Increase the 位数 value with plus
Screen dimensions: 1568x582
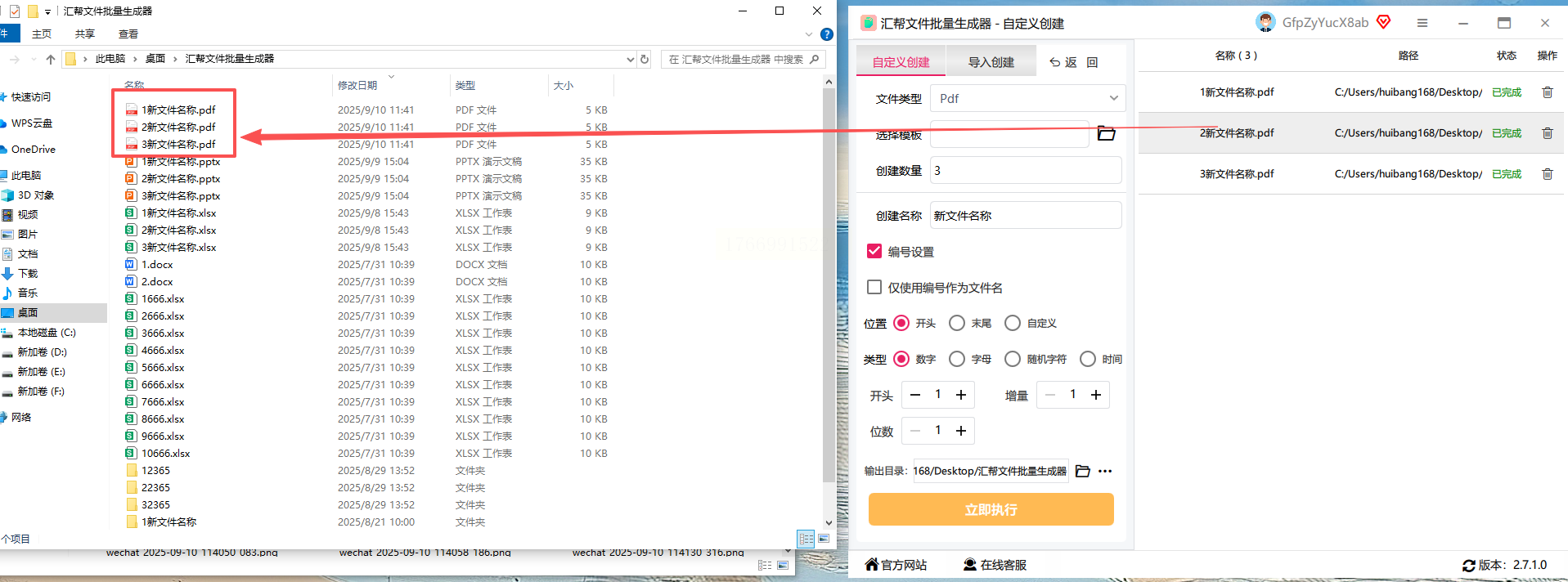(x=961, y=431)
